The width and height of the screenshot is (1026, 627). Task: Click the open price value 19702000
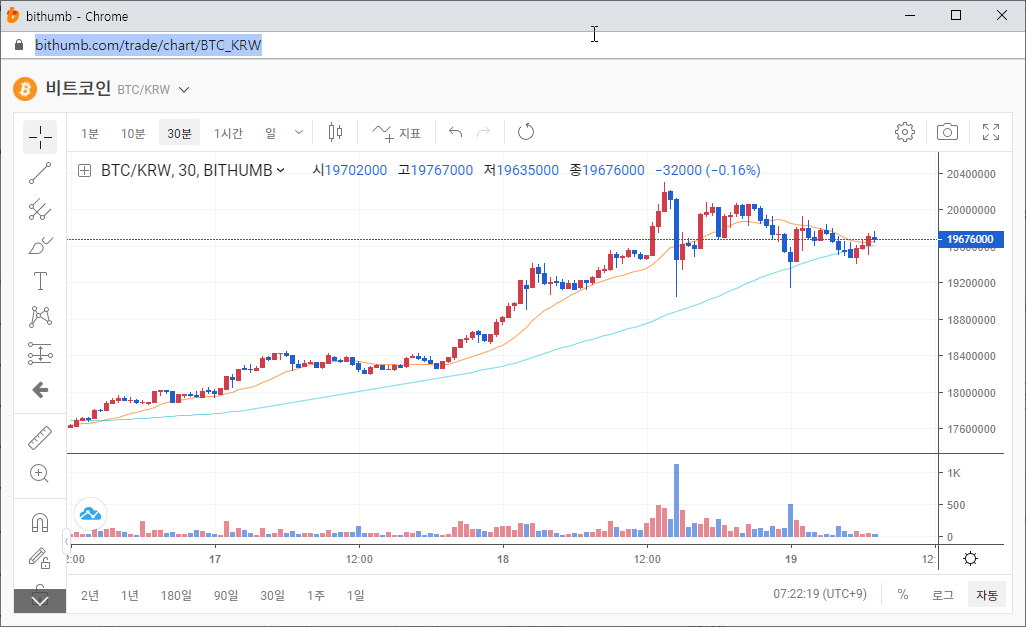[356, 170]
